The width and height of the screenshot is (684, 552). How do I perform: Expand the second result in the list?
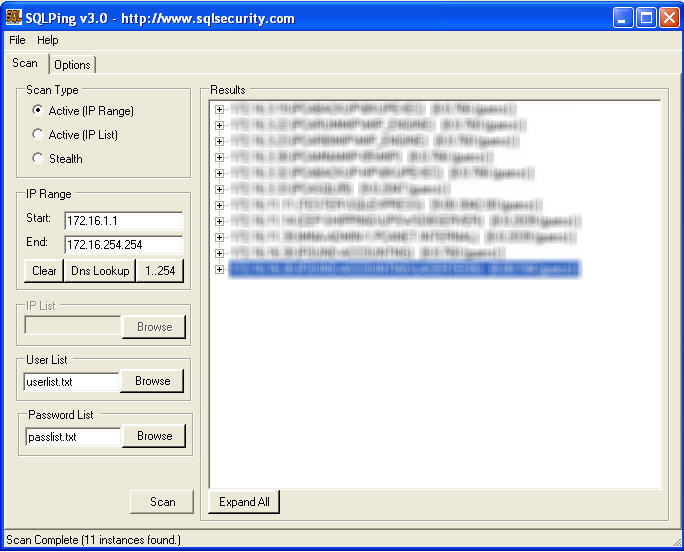[220, 125]
